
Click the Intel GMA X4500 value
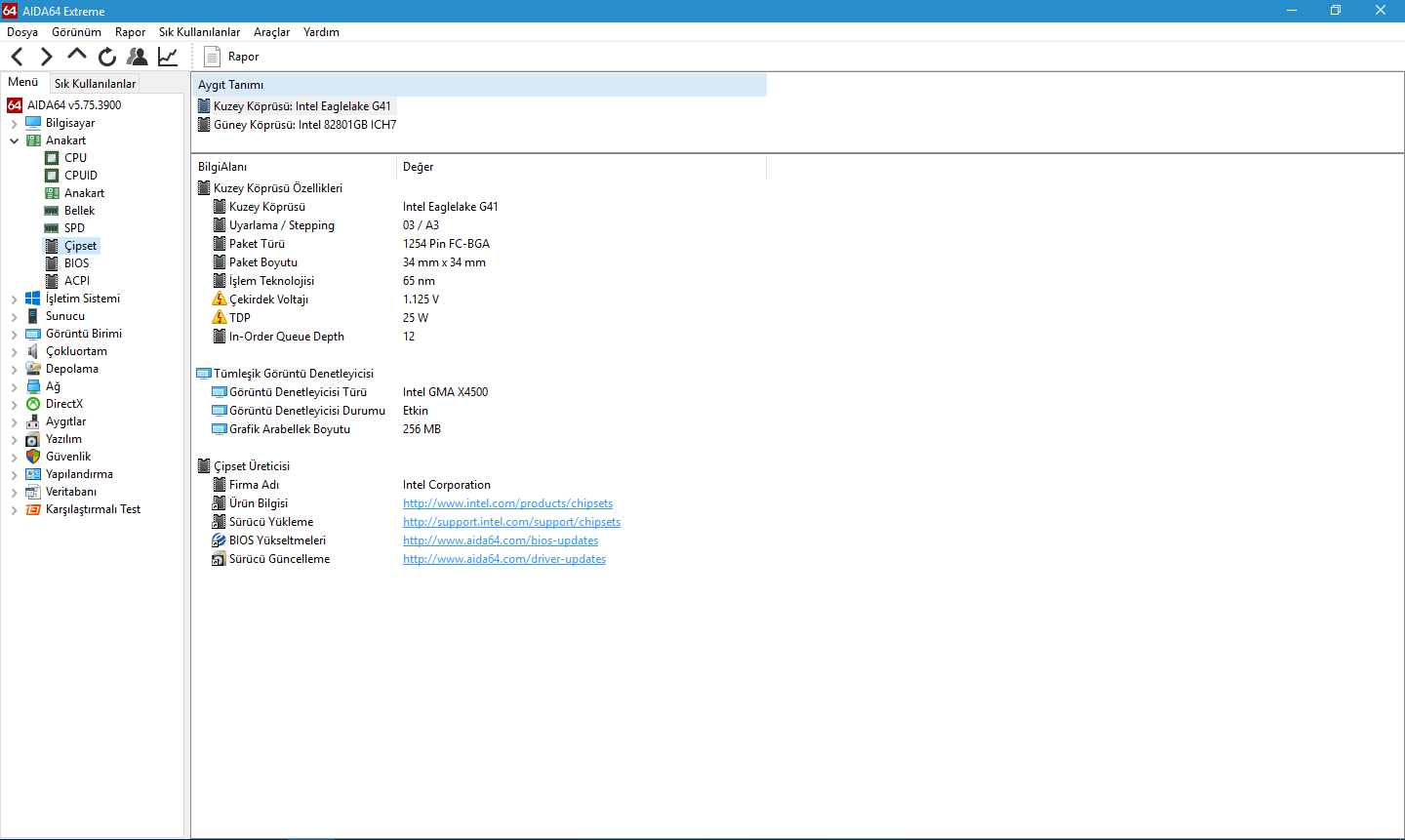[x=445, y=392]
